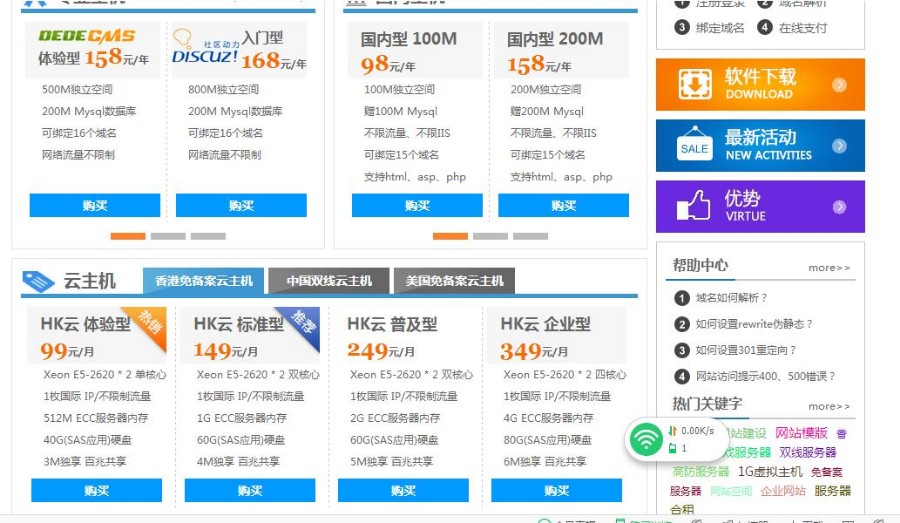Click step 3 circle beside 绑定域名
Viewport: 900px width, 523px height.
click(681, 27)
